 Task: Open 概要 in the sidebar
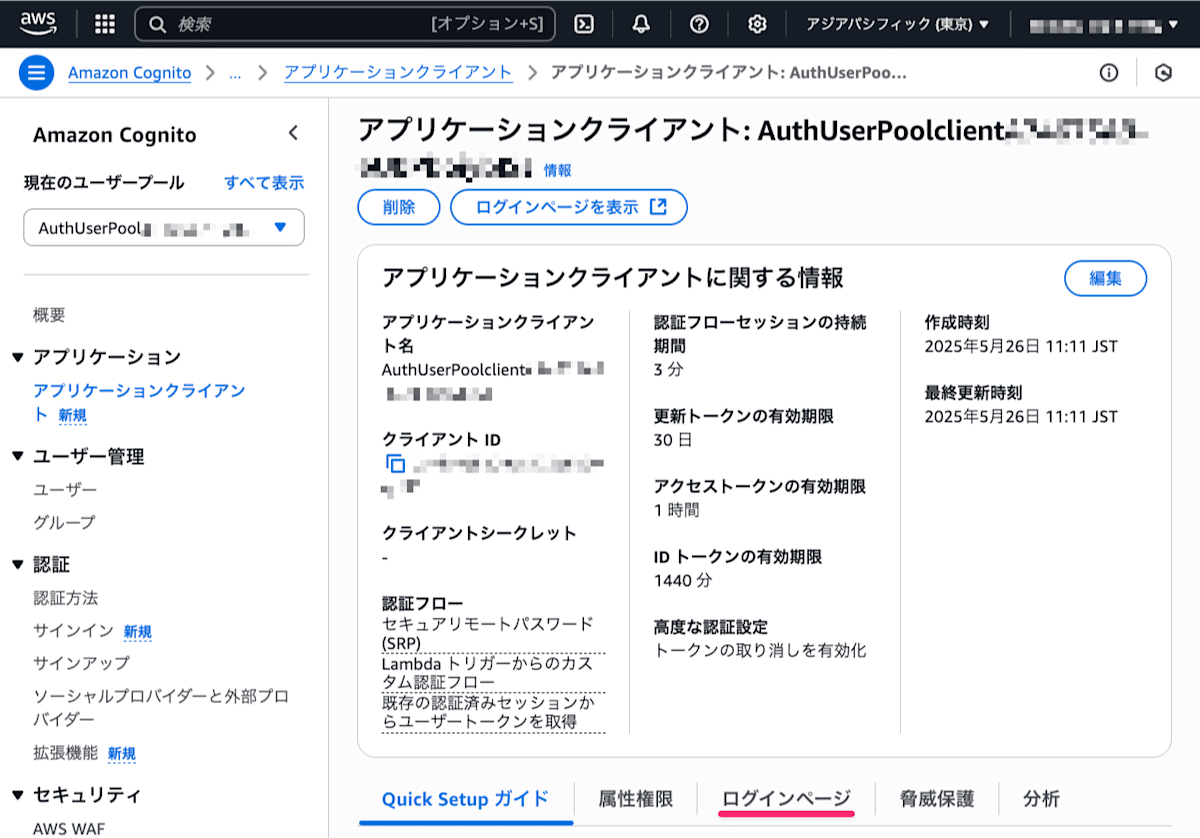(x=49, y=315)
